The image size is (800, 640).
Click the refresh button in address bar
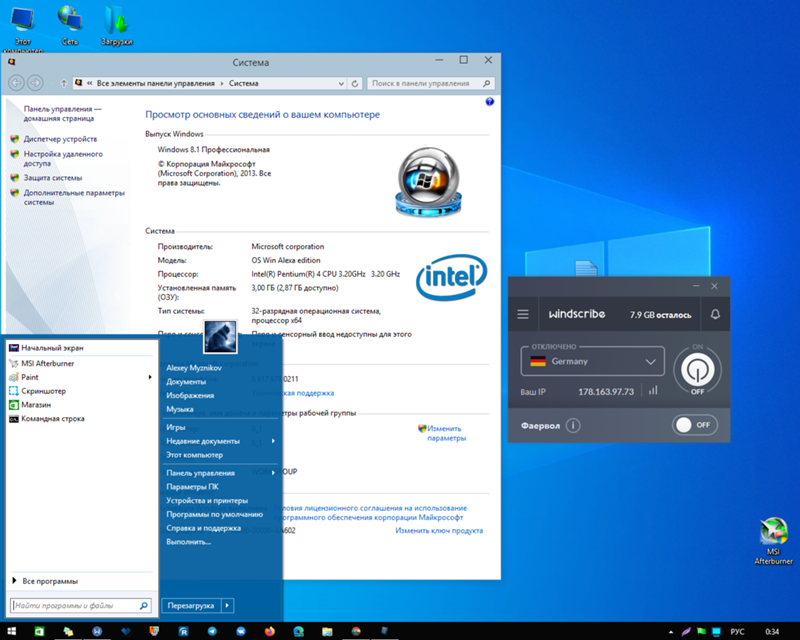355,83
